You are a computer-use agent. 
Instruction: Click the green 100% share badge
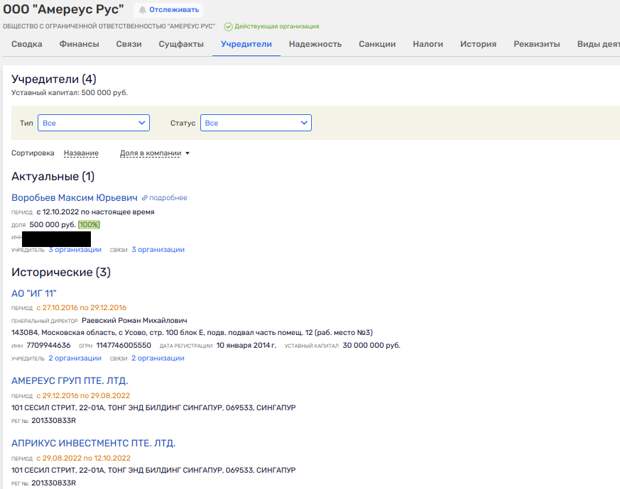[x=89, y=225]
